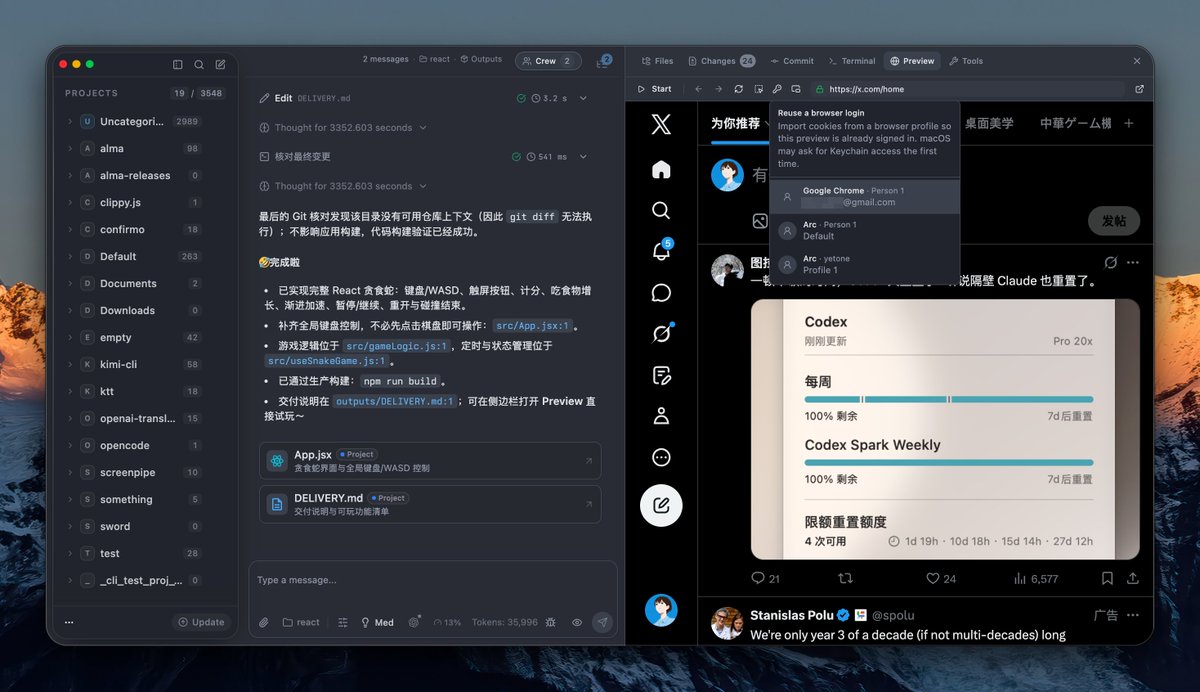Expand the sword project chevron

tap(70, 526)
